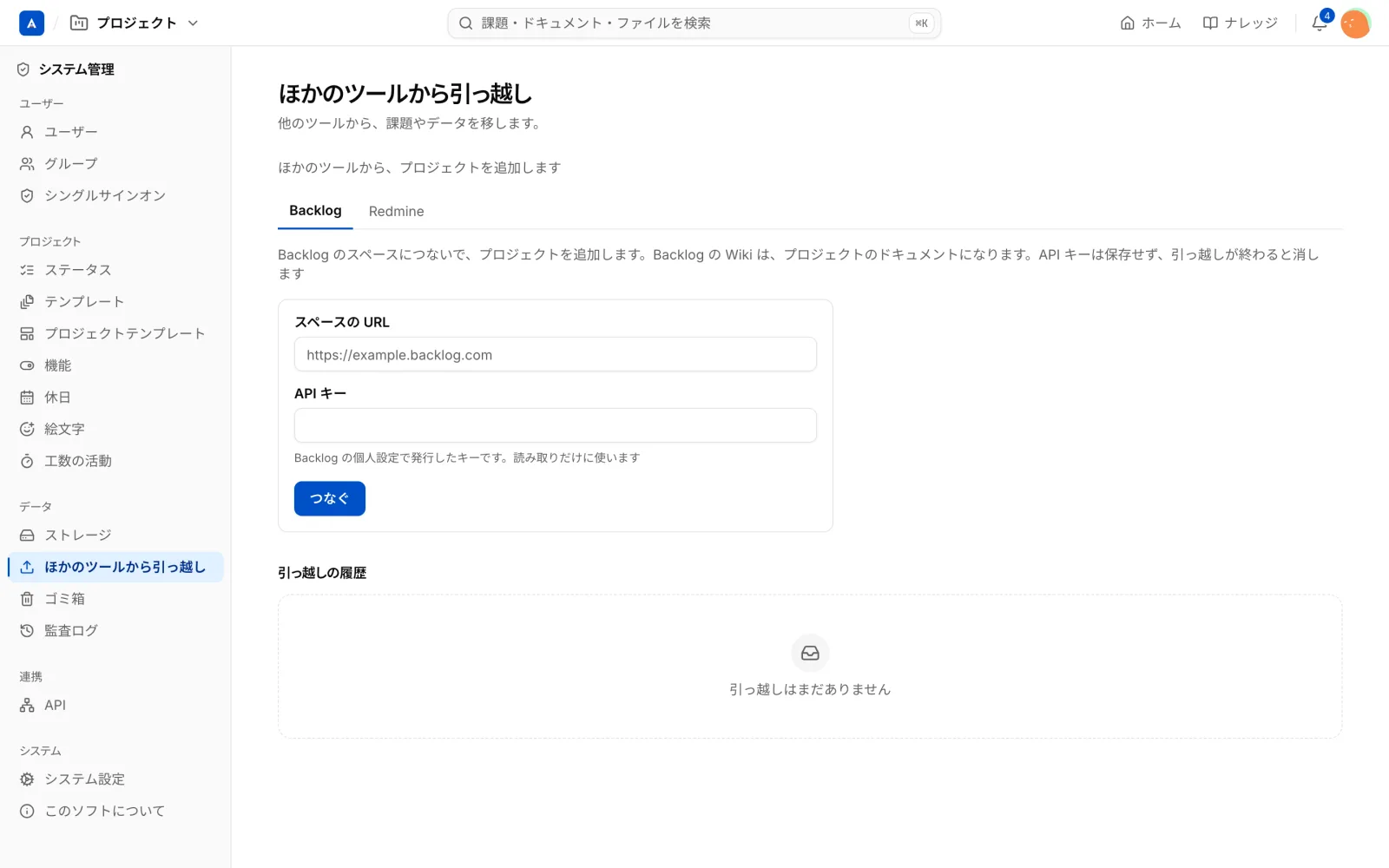Open the プロジェクト dropdown chevron
The height and width of the screenshot is (868, 1389).
click(193, 23)
